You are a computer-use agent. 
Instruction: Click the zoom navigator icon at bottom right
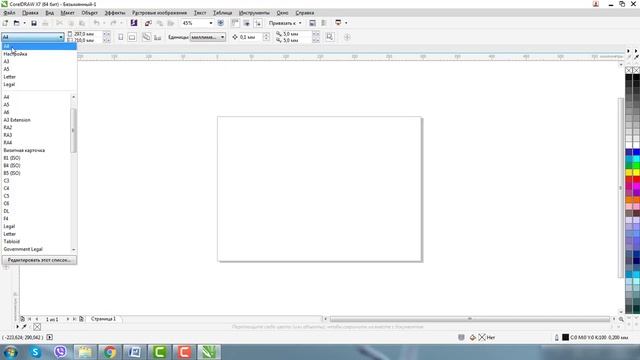pyautogui.click(x=621, y=319)
